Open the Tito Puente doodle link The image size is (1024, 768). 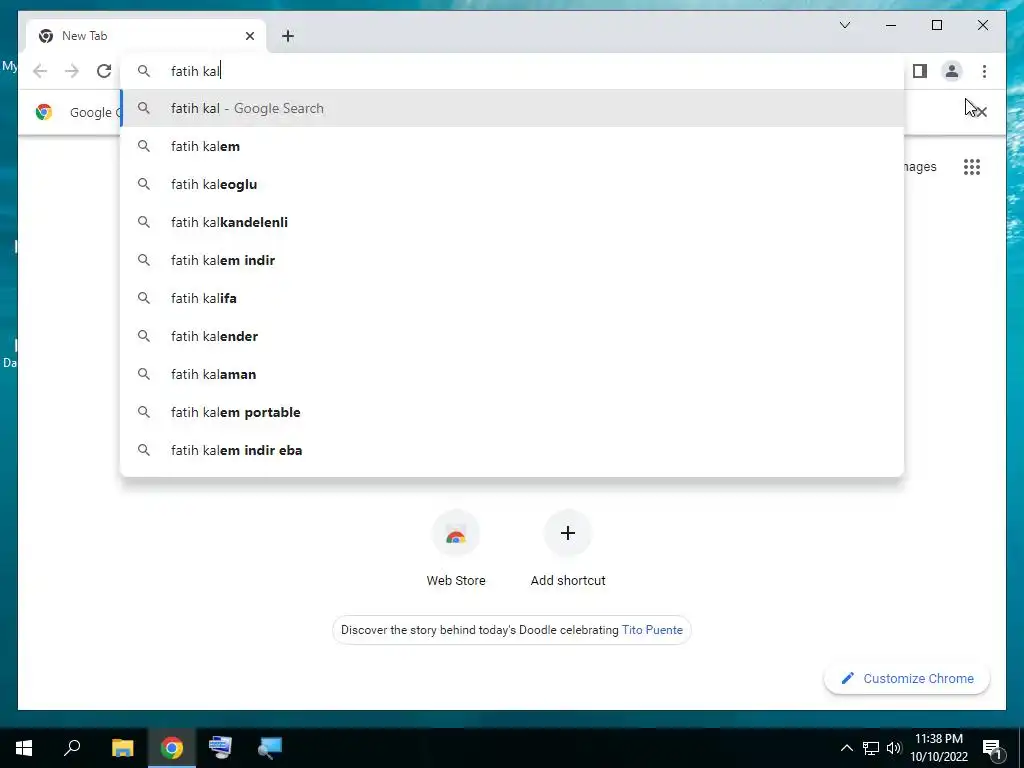click(652, 630)
